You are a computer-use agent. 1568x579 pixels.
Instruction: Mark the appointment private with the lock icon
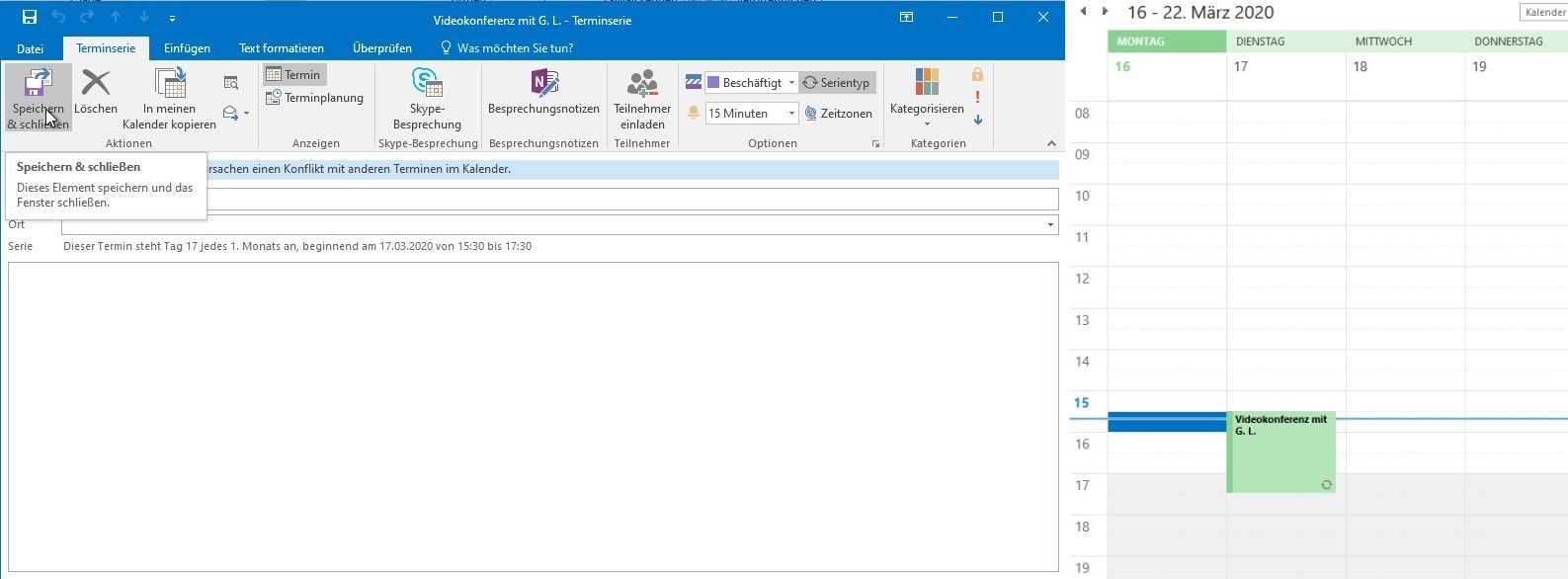(977, 75)
